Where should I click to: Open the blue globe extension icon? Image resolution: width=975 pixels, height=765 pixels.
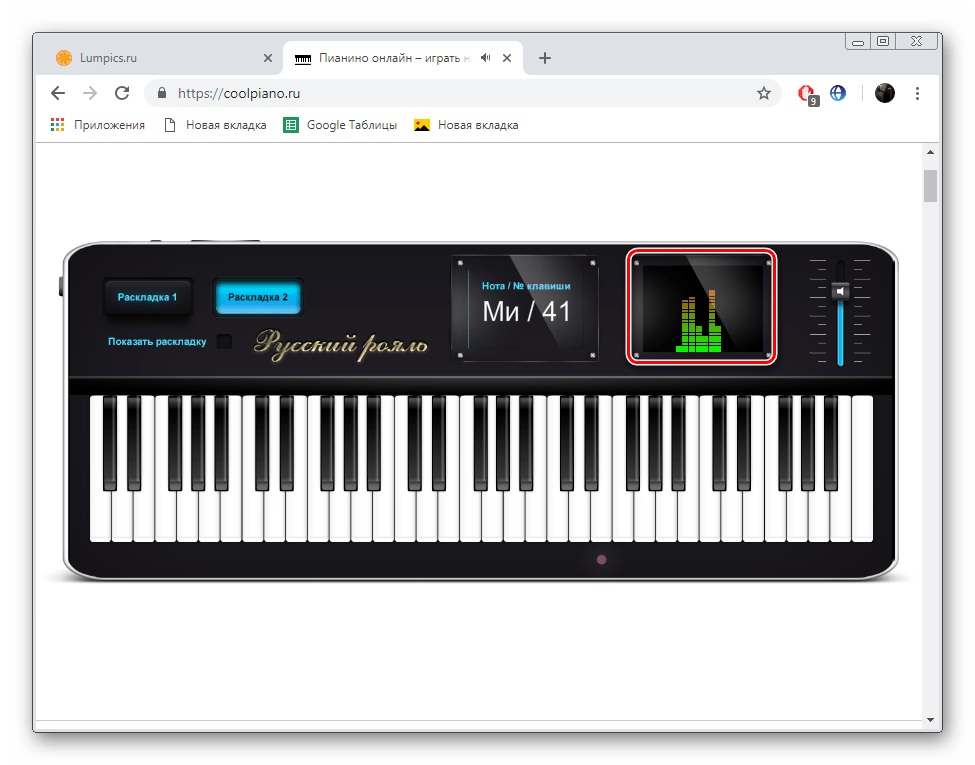838,93
